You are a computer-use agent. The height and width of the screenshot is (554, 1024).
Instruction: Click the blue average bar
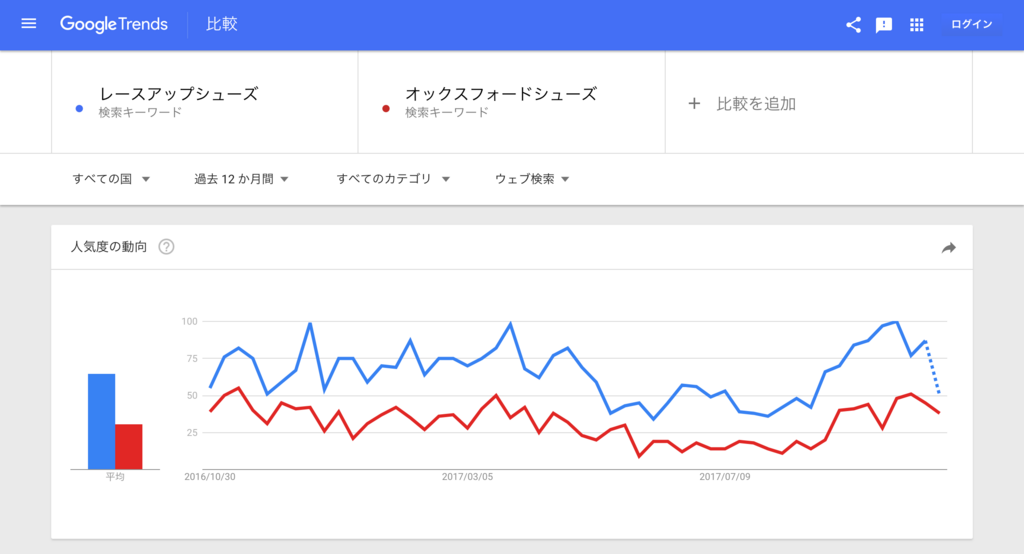coord(101,421)
